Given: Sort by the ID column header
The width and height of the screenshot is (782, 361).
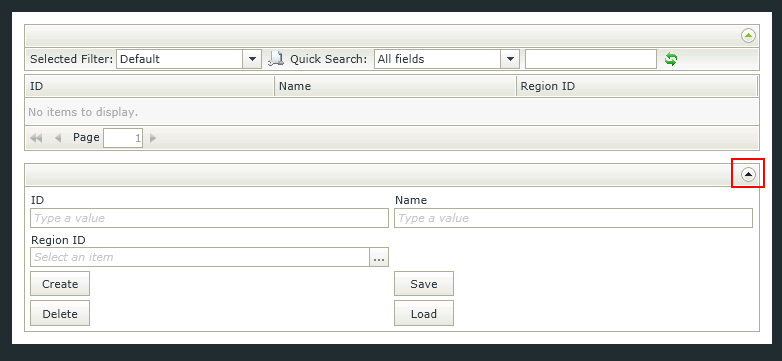Looking at the screenshot, I should [x=150, y=86].
